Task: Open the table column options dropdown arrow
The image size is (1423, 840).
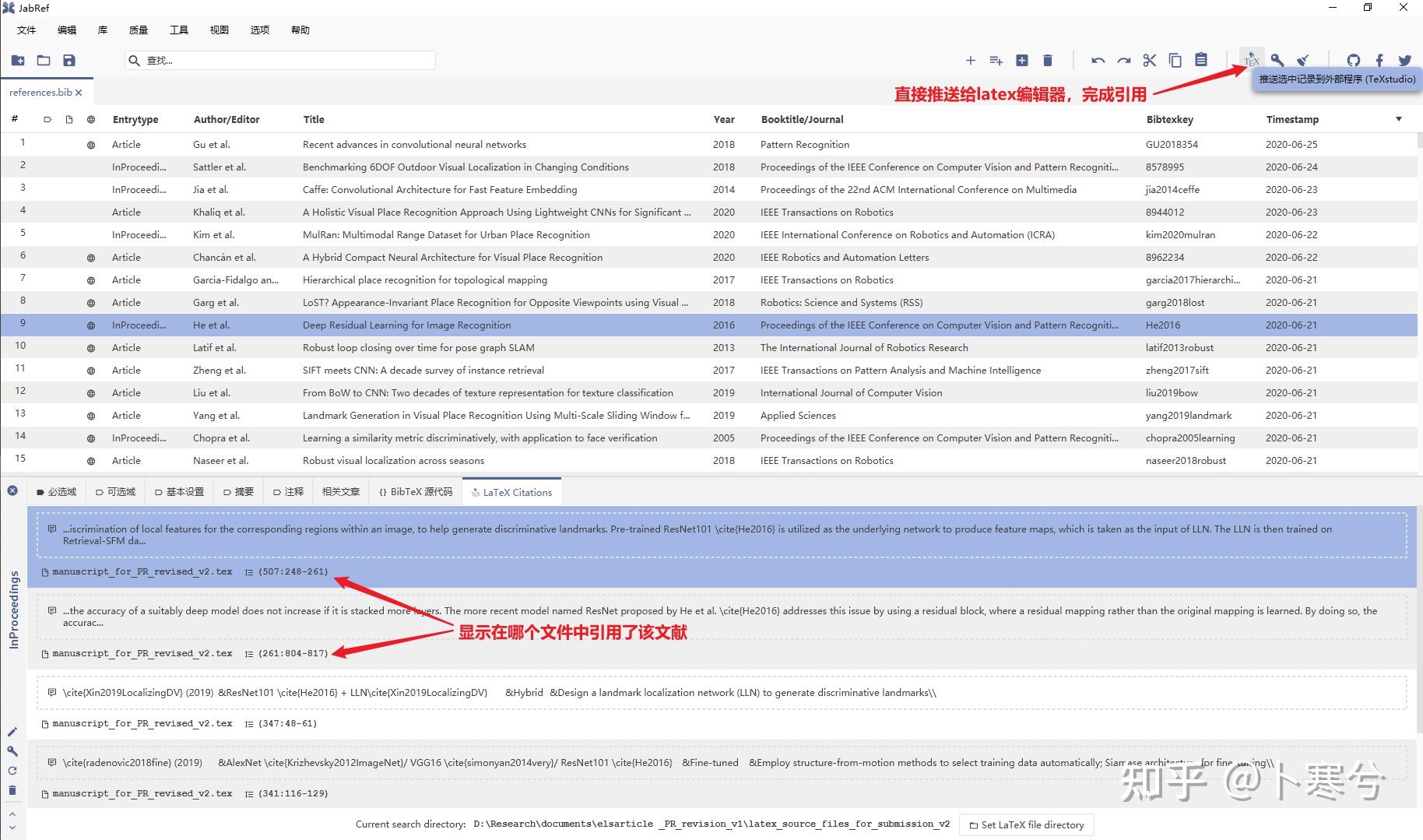Action: click(x=1399, y=119)
